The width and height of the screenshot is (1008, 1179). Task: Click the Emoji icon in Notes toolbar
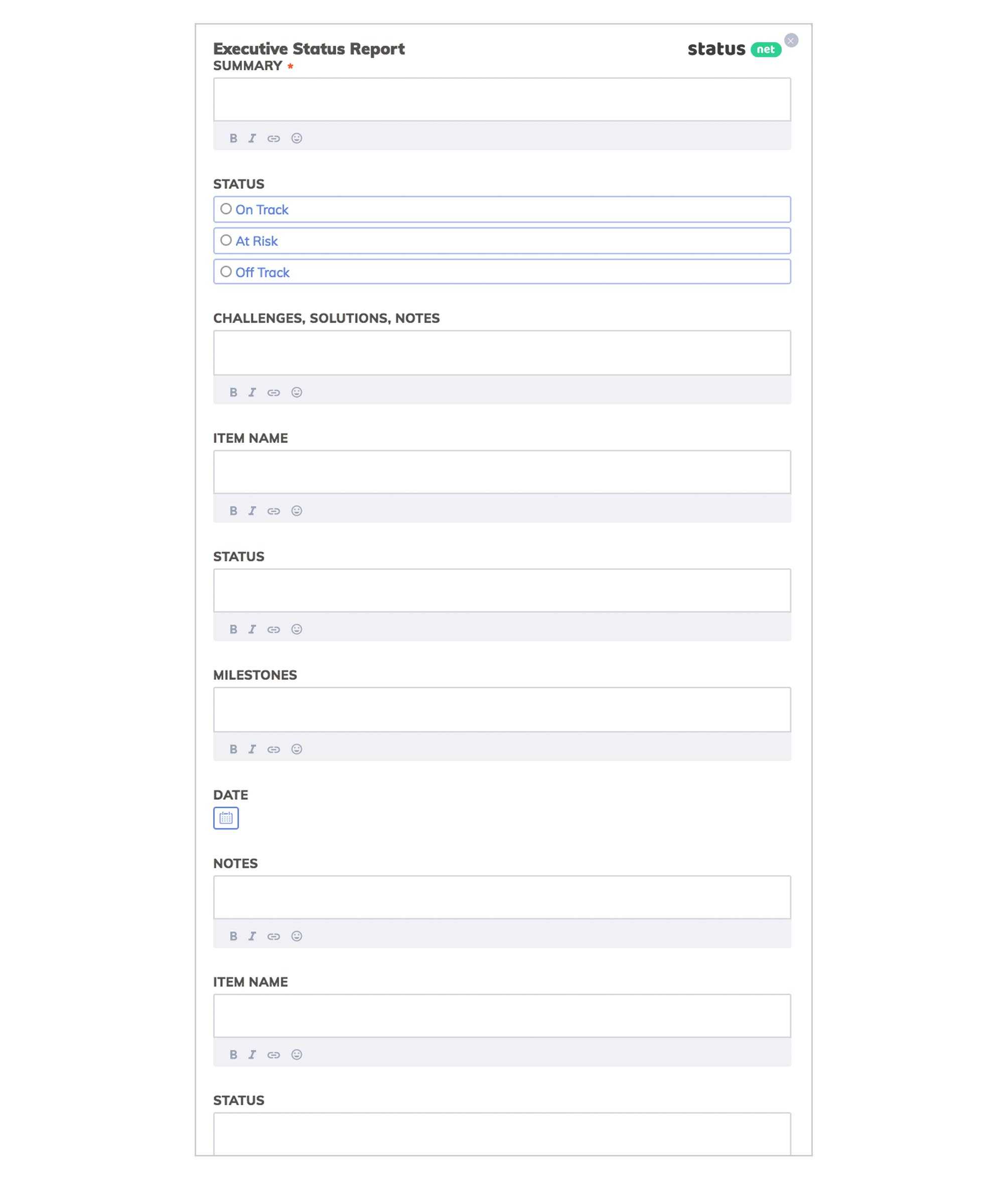[x=297, y=936]
